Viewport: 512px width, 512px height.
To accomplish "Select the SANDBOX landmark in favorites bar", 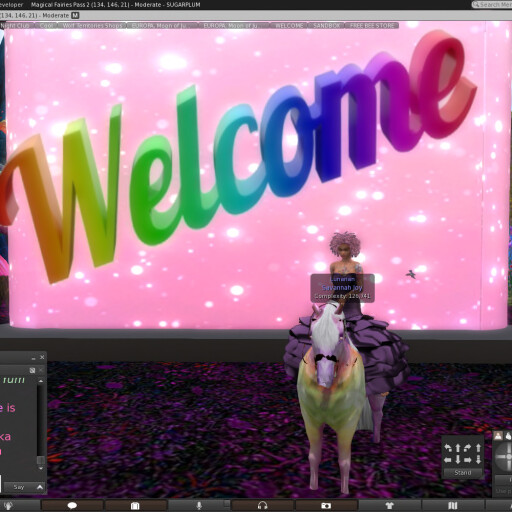I will tap(326, 26).
